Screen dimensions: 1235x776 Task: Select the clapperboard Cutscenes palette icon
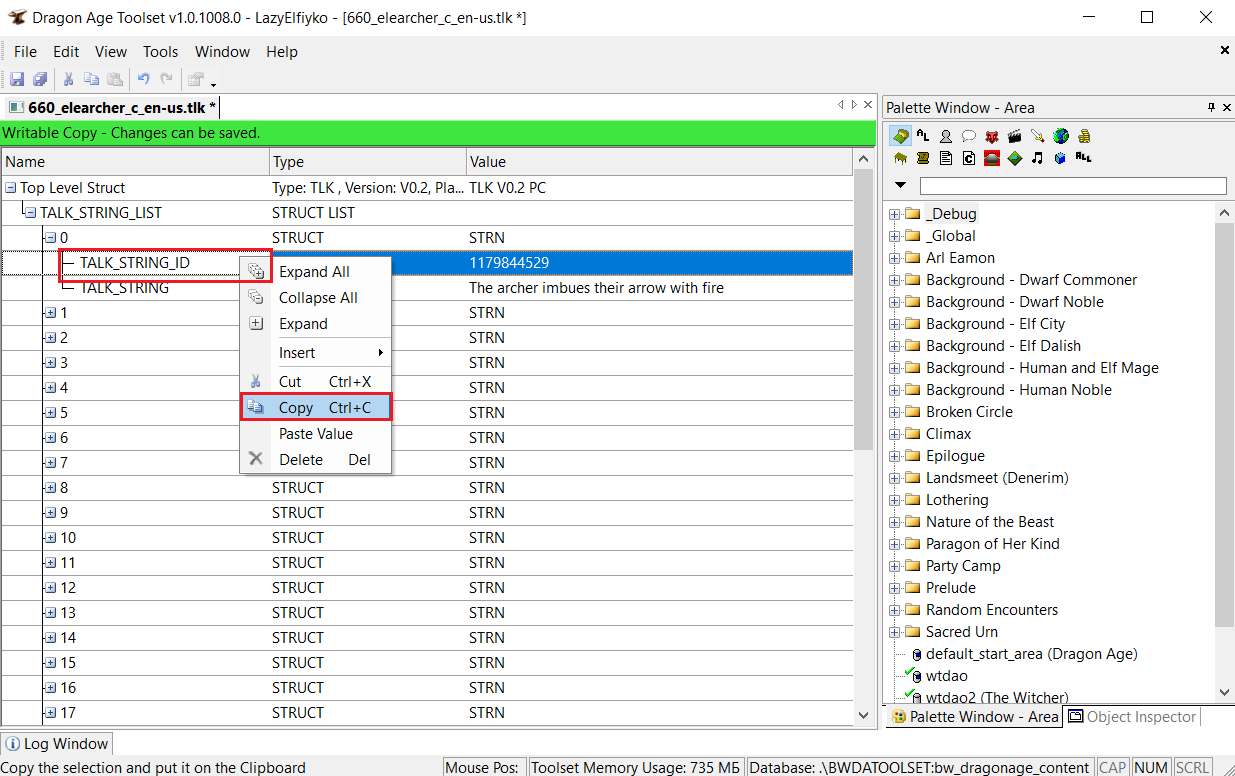click(1015, 136)
